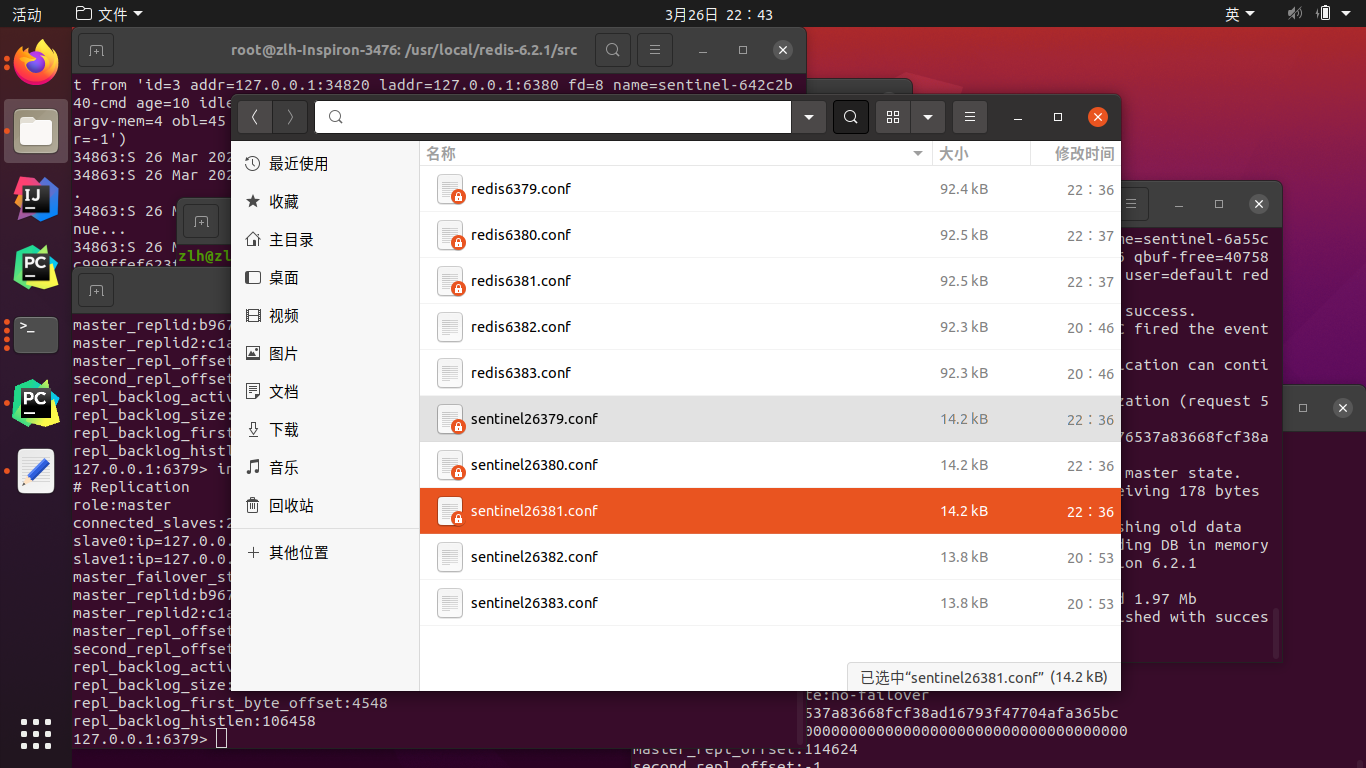The image size is (1366, 768).
Task: Switch to grid view in file manager
Action: [894, 117]
